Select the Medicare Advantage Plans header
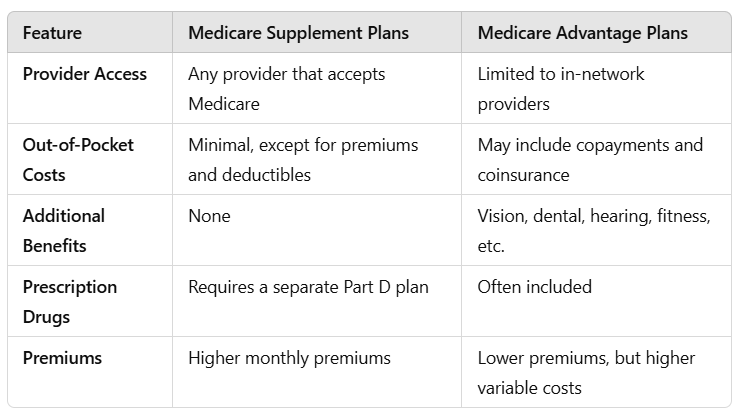The height and width of the screenshot is (417, 745). [x=583, y=33]
